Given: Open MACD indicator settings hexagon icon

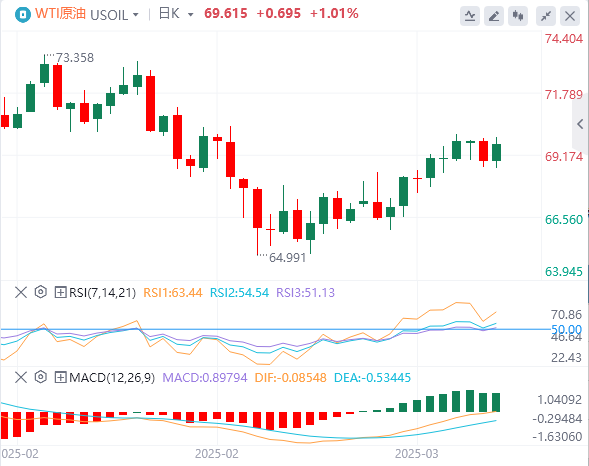Looking at the screenshot, I should (x=41, y=377).
